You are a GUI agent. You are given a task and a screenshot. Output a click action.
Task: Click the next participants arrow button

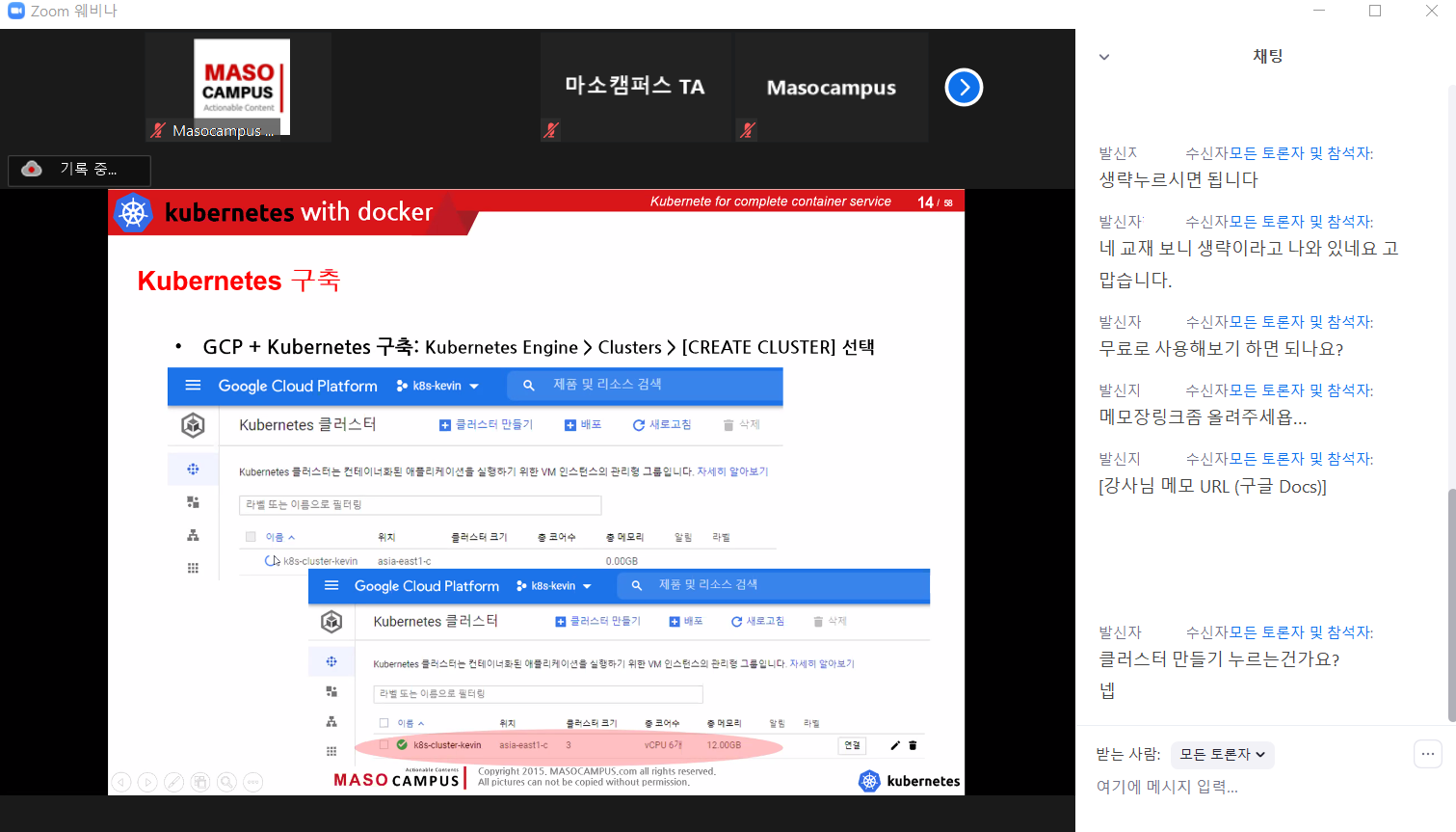pos(964,88)
